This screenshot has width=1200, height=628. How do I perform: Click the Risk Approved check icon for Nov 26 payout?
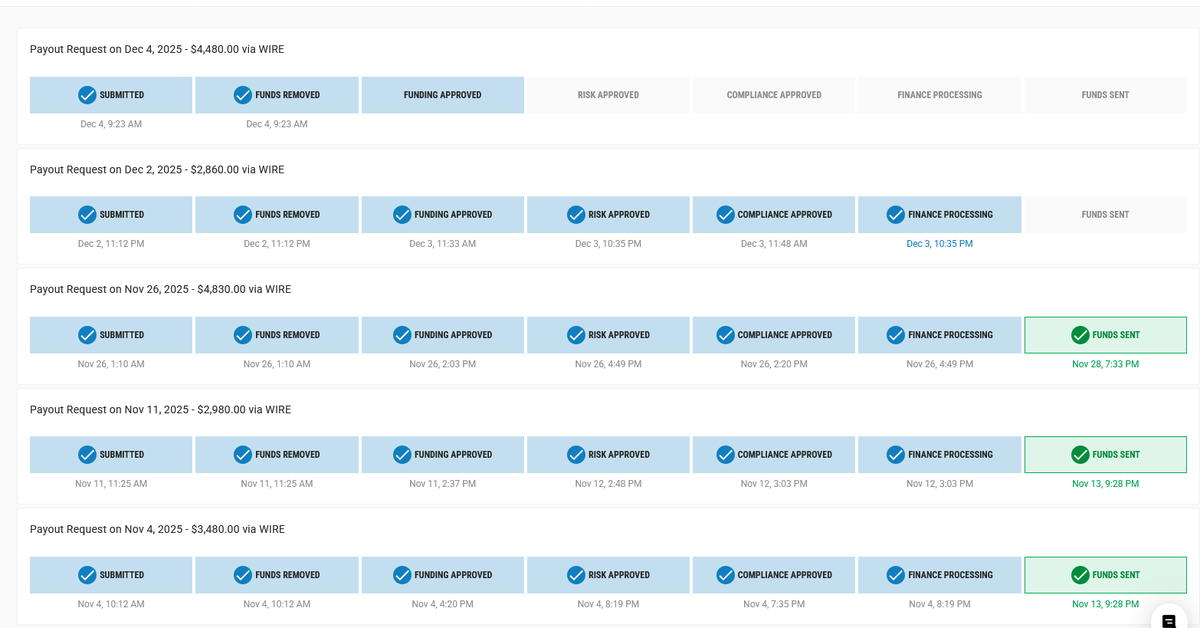[x=576, y=335]
